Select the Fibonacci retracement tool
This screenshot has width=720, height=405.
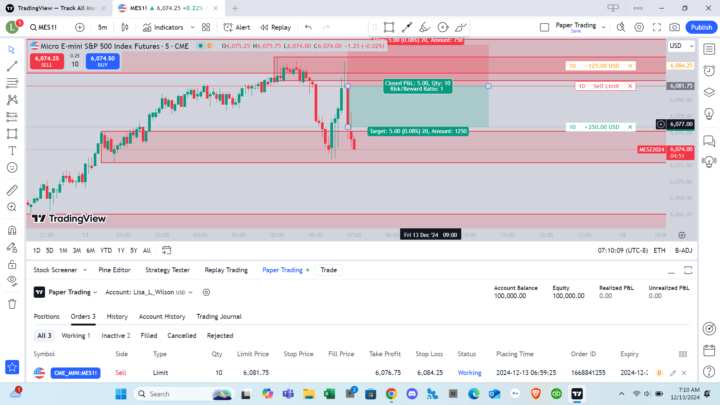[x=12, y=83]
